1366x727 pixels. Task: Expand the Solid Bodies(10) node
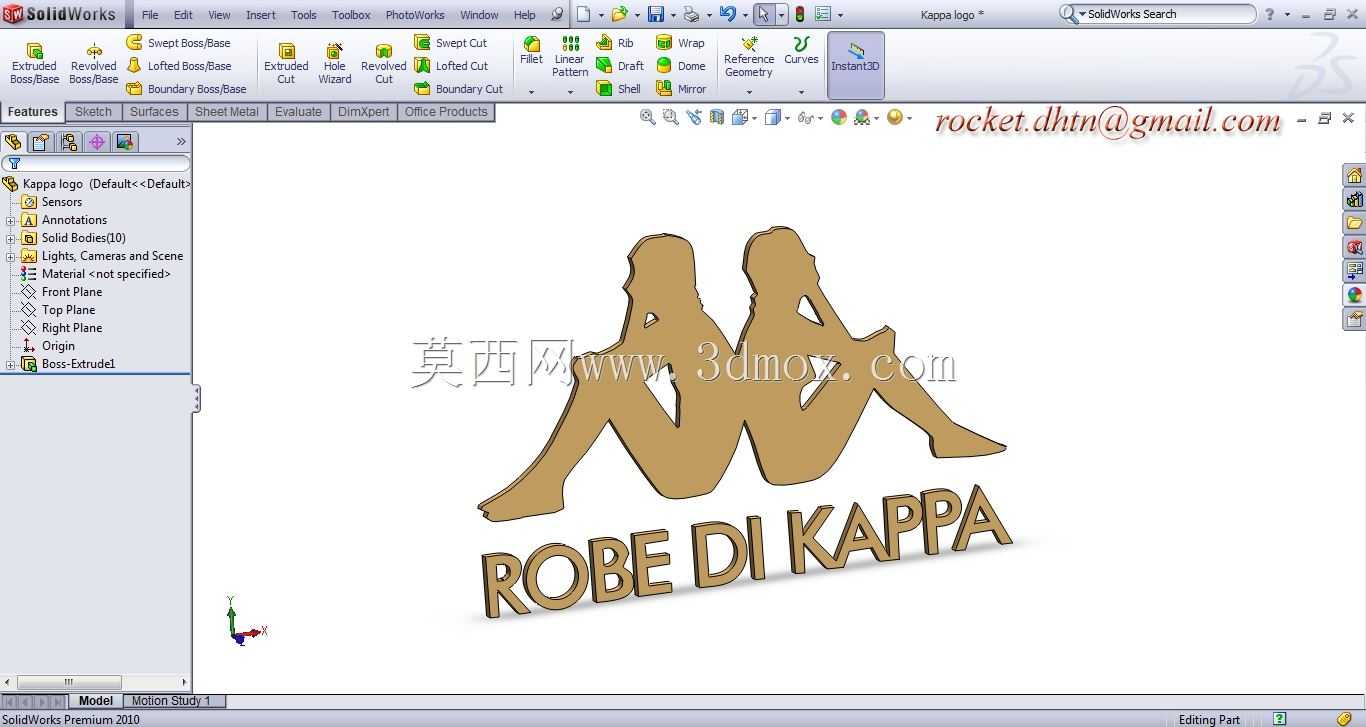(x=11, y=238)
